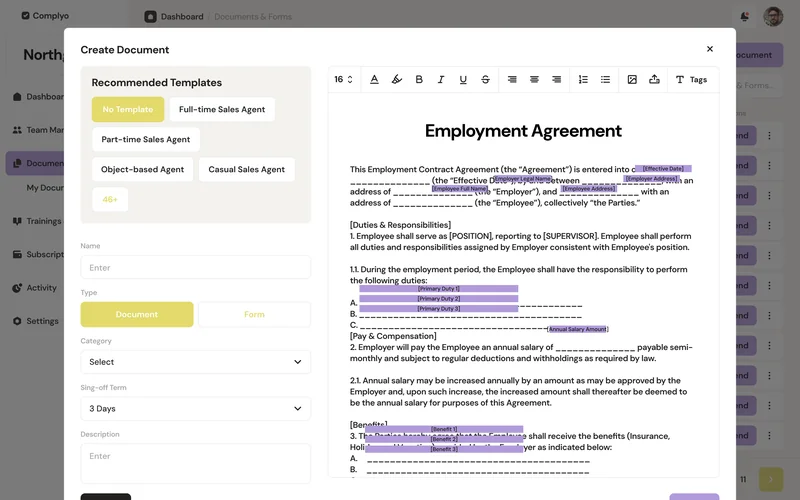Screen dimensions: 800x500
Task: Toggle bold formatting
Action: point(419,80)
